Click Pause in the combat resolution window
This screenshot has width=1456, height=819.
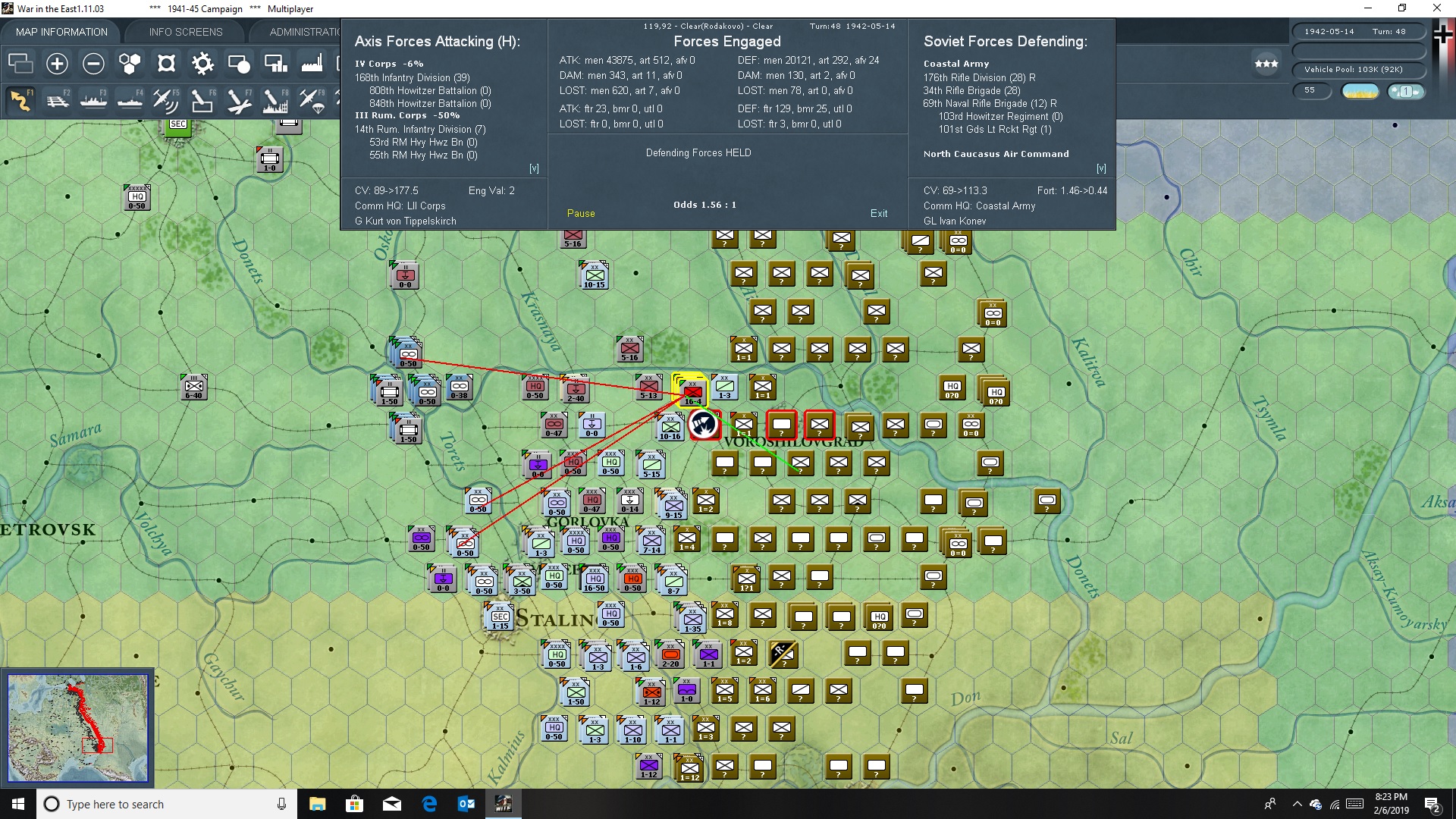click(x=580, y=213)
